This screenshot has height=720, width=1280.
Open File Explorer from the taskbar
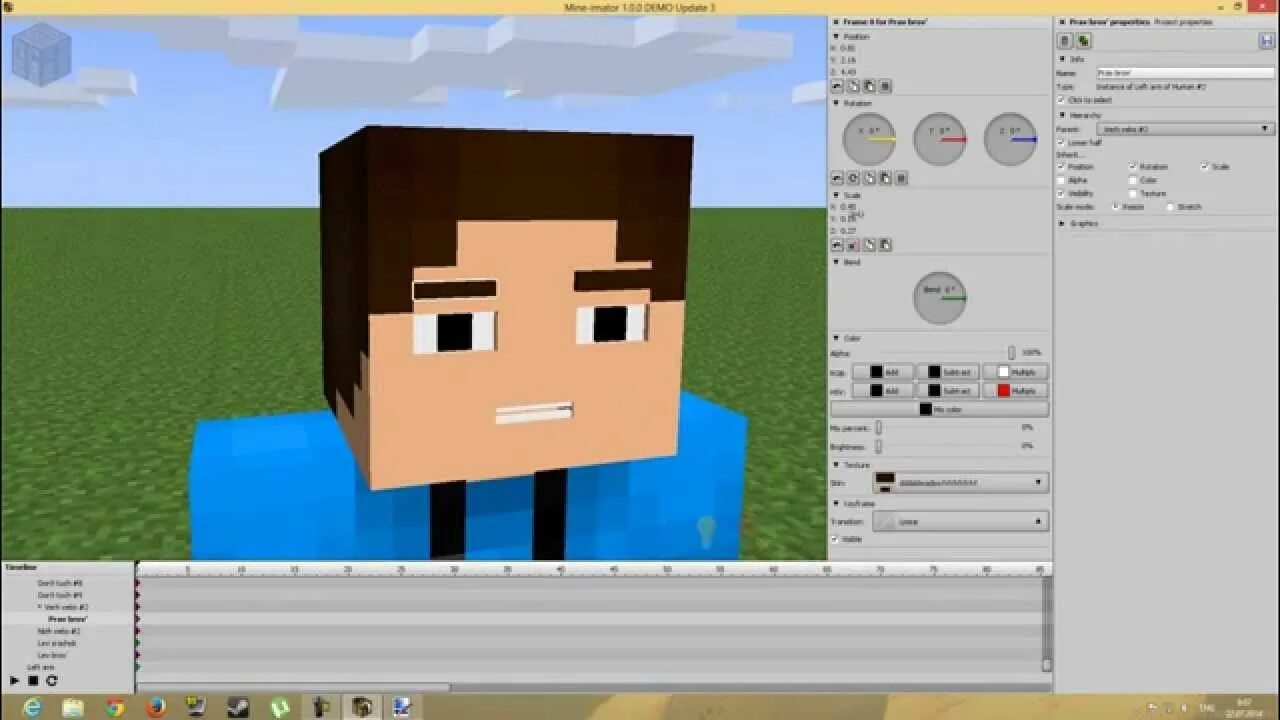73,707
